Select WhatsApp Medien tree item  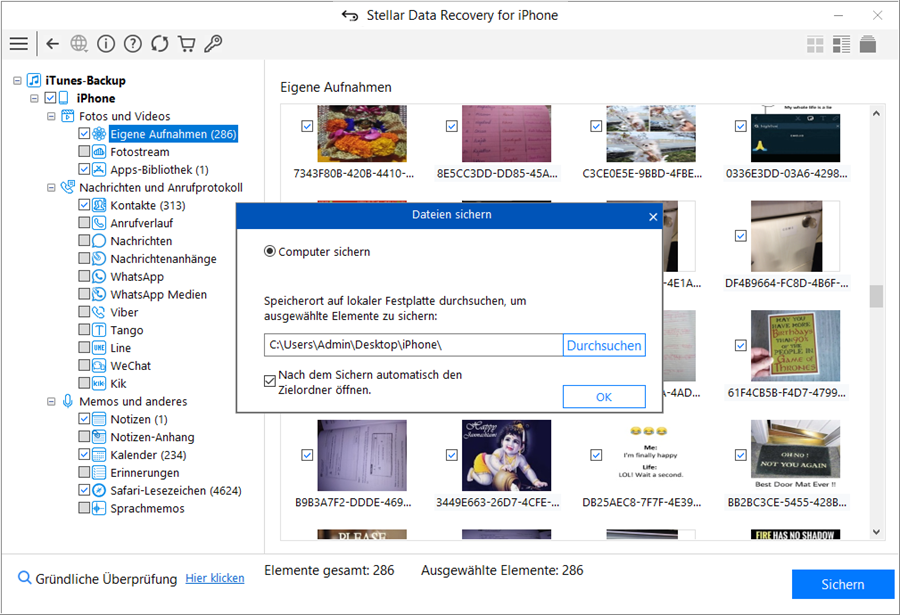(x=158, y=295)
